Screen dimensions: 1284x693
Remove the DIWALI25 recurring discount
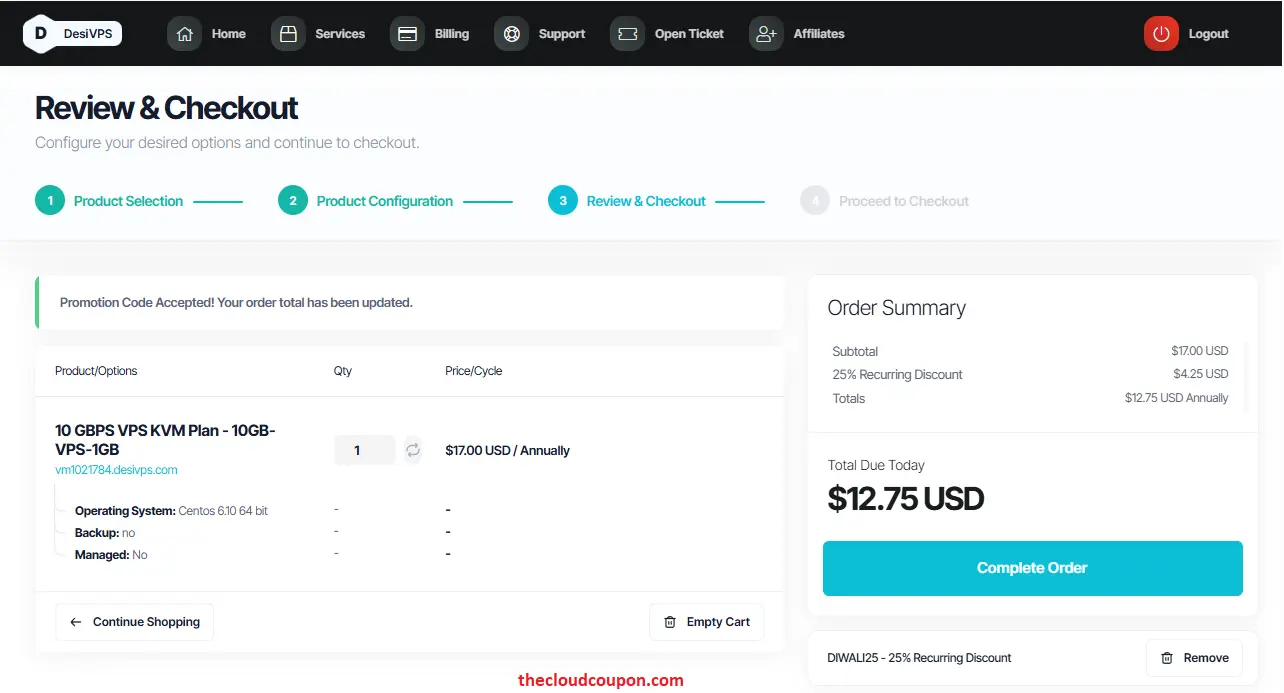[x=1194, y=657]
